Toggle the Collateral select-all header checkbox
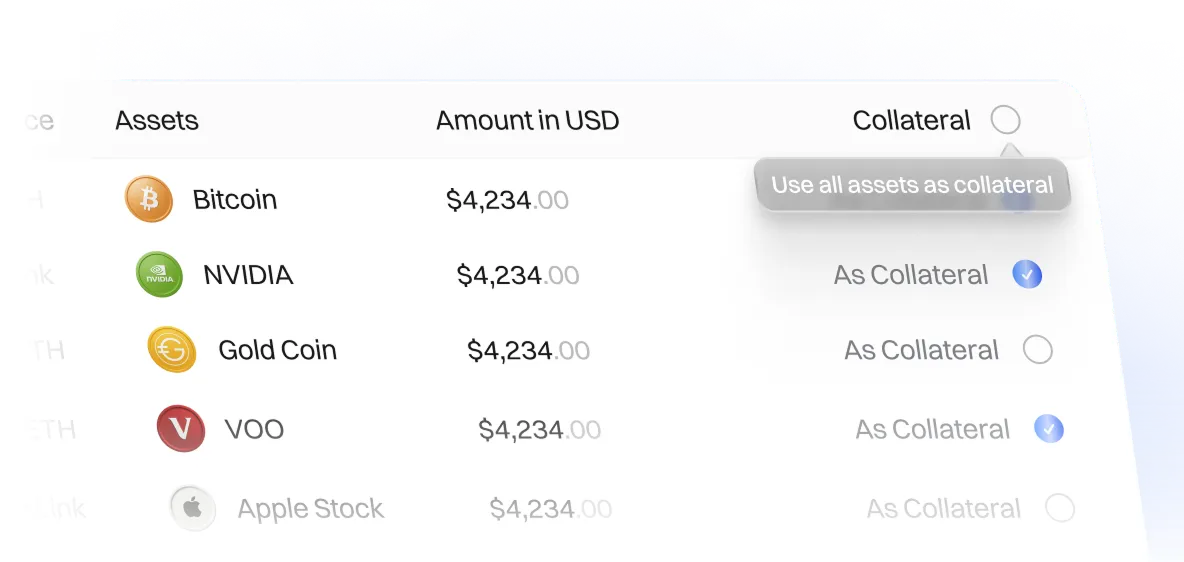This screenshot has height=562, width=1184. tap(1005, 121)
